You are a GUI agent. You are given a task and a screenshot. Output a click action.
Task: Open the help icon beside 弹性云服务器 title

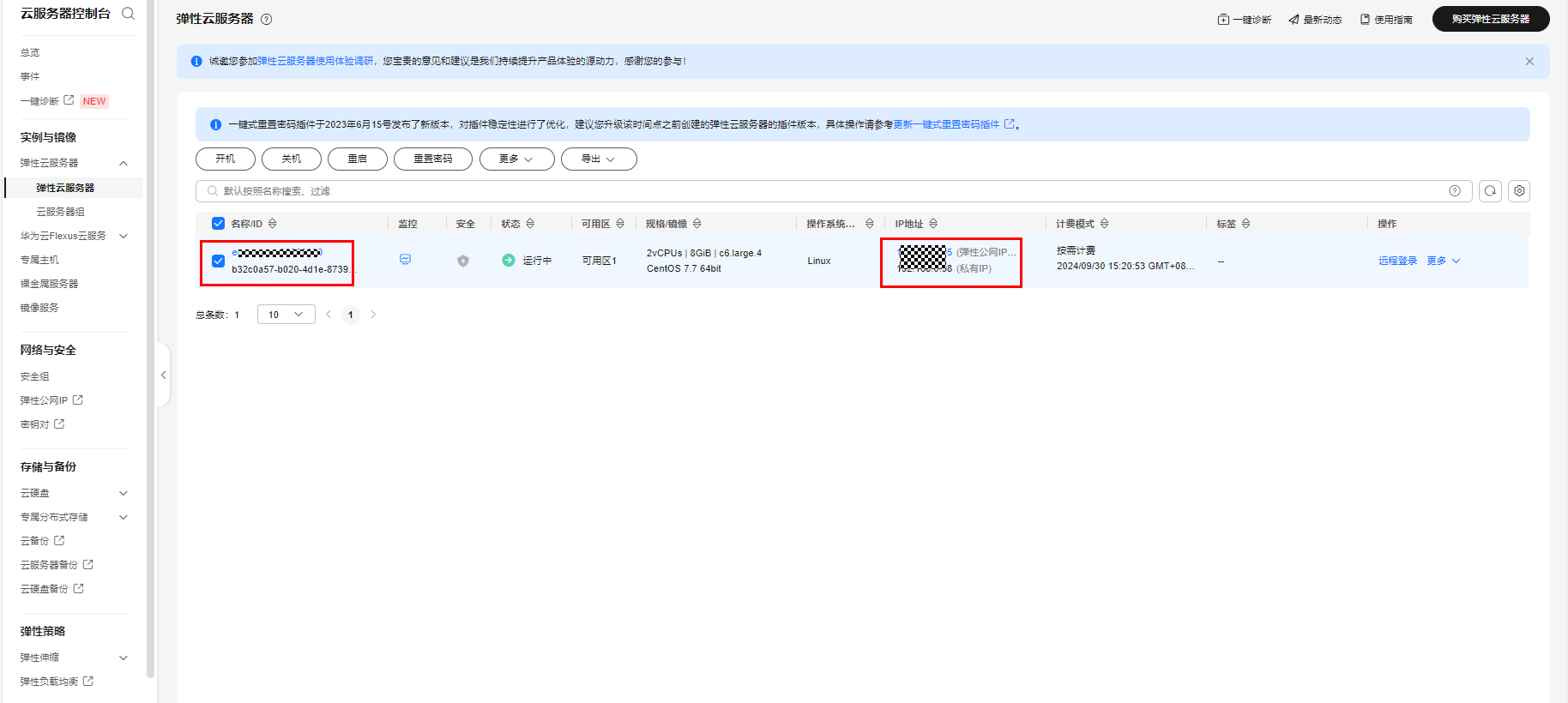(x=266, y=19)
